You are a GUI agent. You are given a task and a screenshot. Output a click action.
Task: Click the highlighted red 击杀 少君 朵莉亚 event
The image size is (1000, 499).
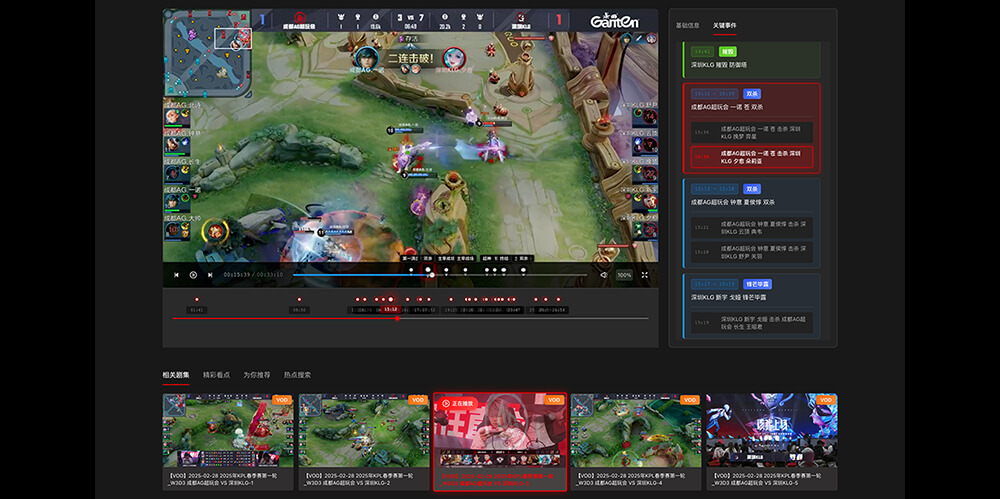point(752,157)
